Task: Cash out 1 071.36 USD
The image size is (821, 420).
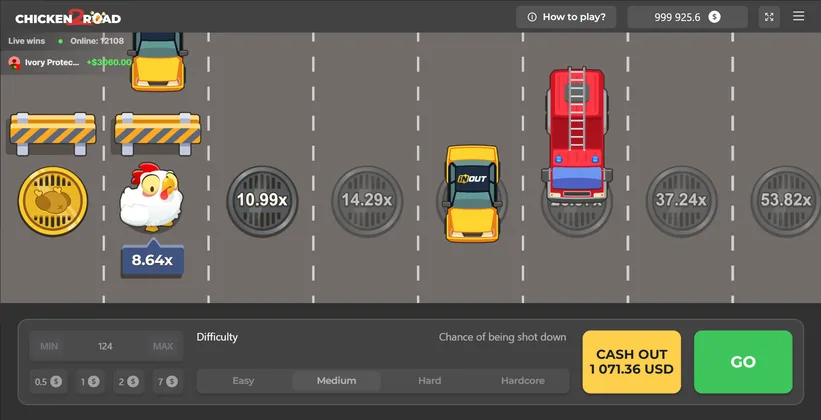Action: tap(631, 362)
